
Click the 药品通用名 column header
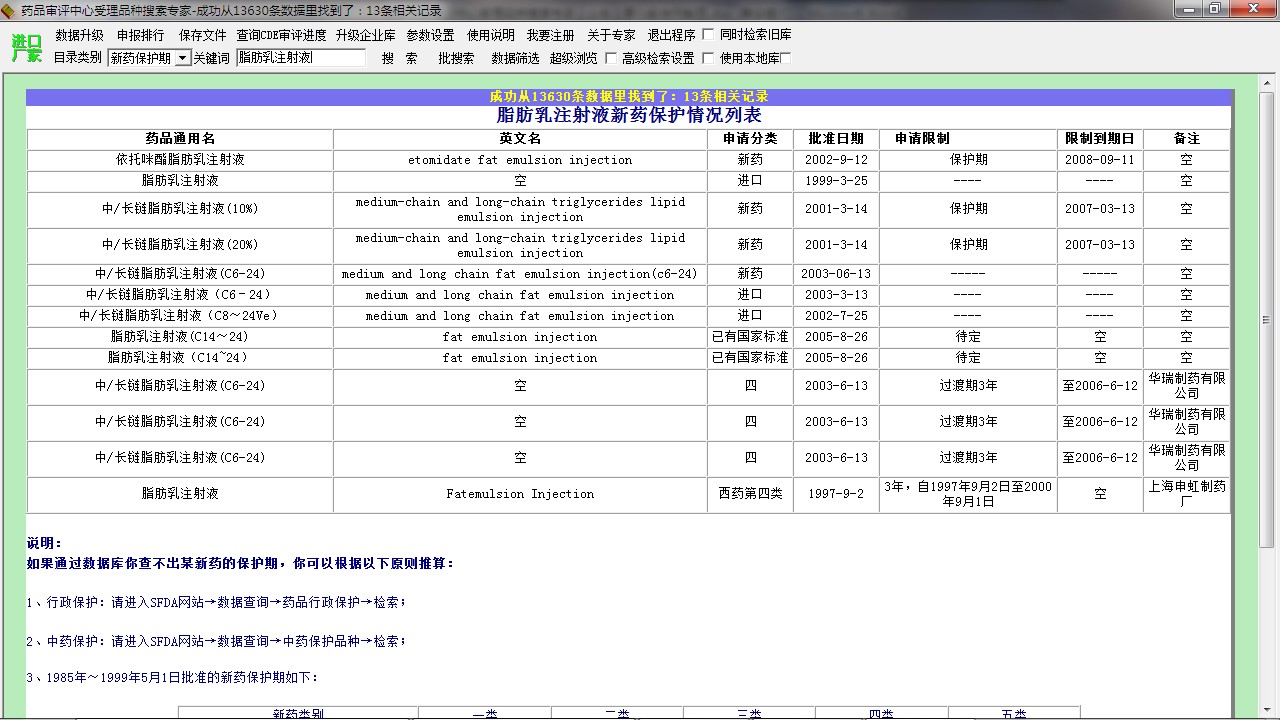tap(180, 139)
